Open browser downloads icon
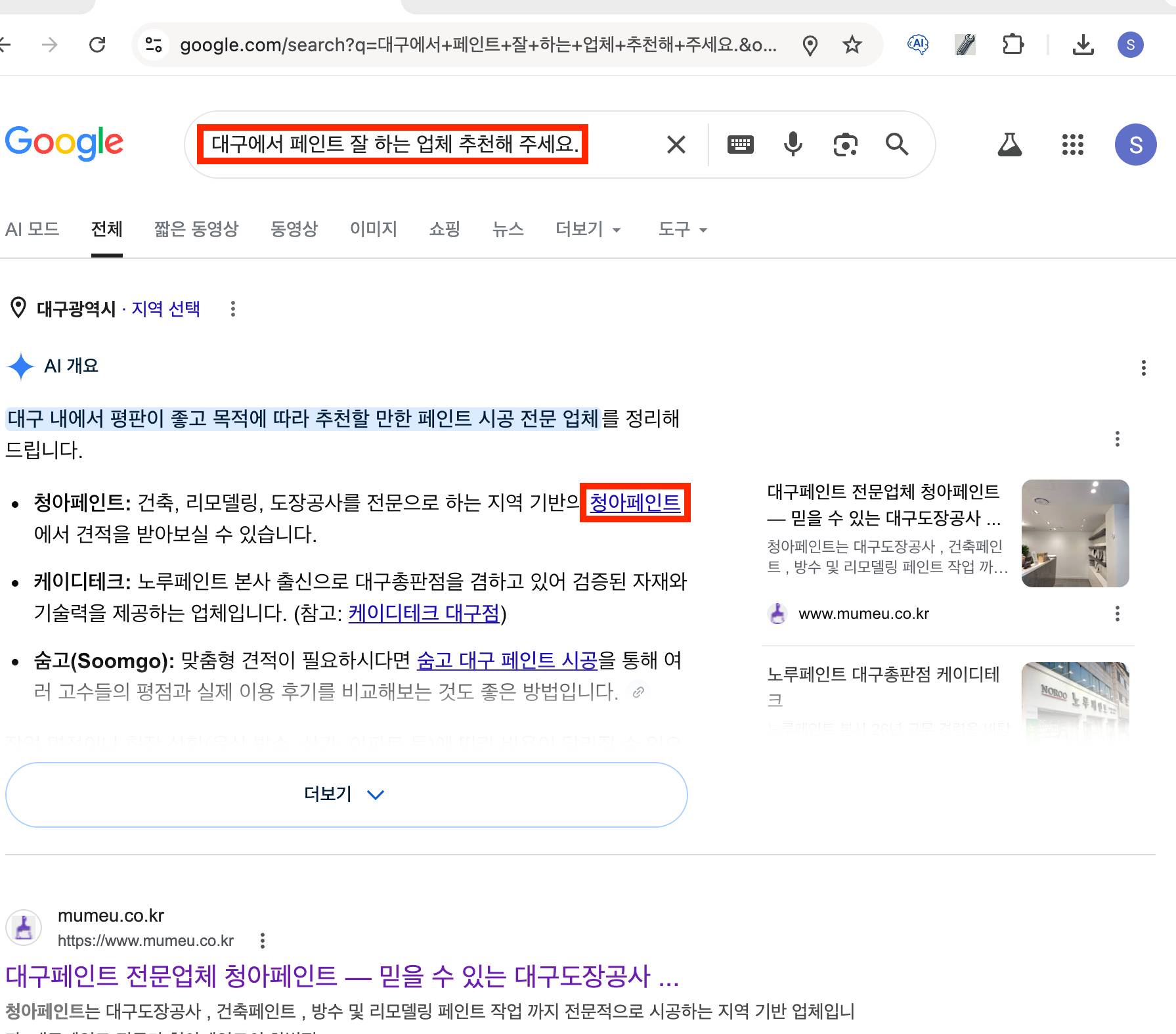 (1083, 45)
